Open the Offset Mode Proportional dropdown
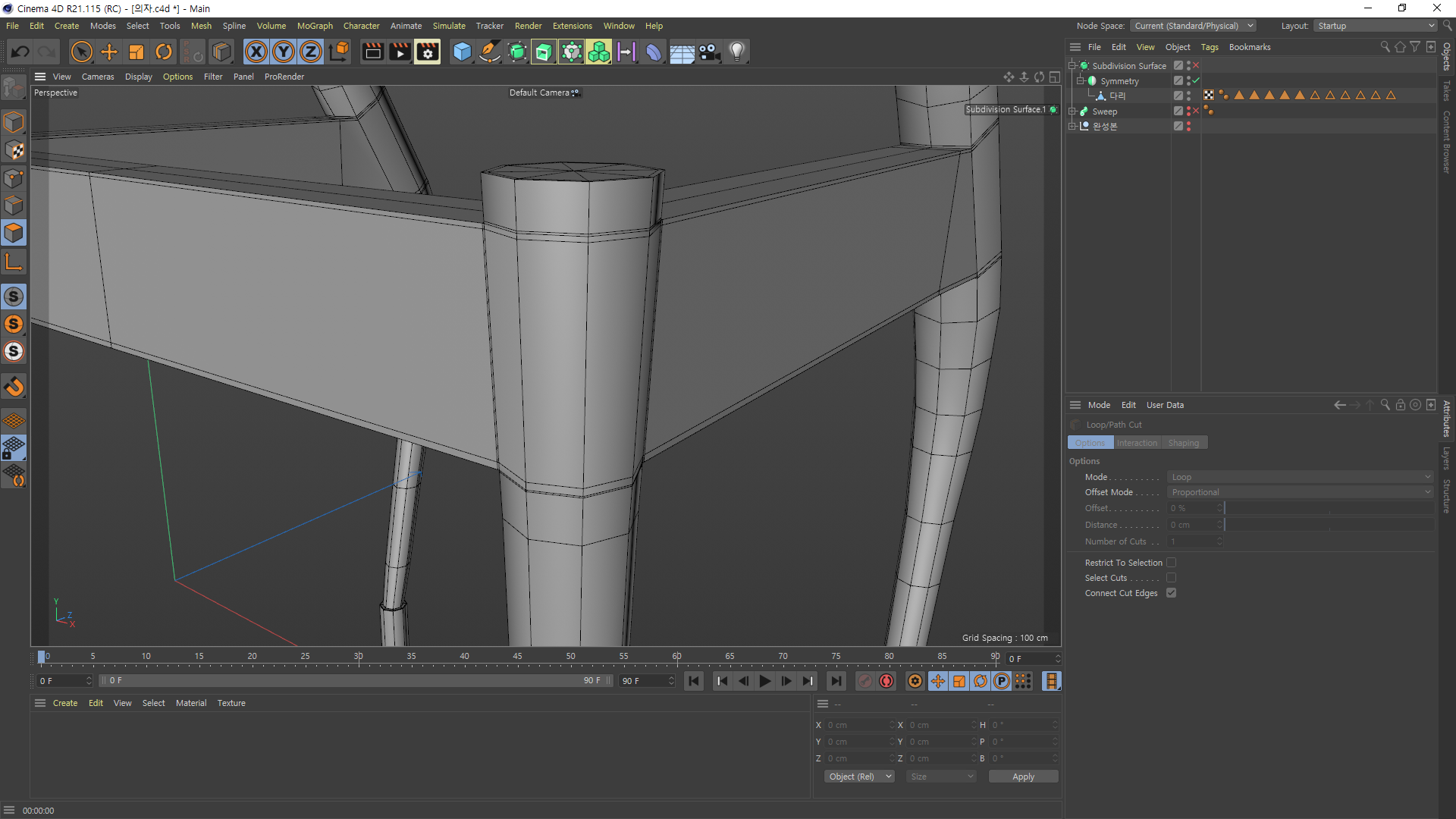This screenshot has height=819, width=1456. coord(1300,492)
